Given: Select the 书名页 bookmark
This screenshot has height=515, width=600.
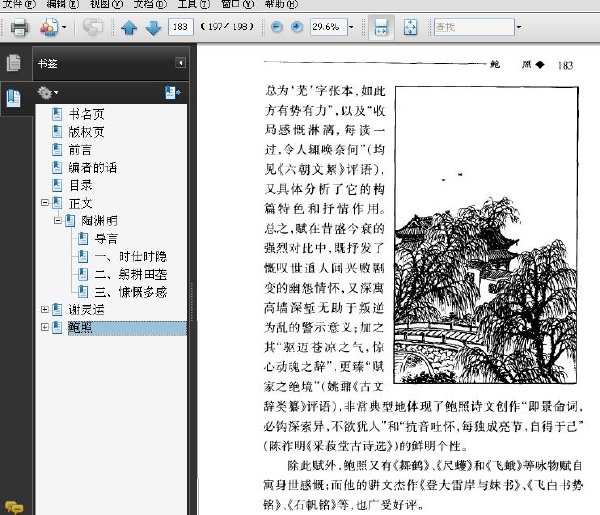Looking at the screenshot, I should [x=86, y=114].
